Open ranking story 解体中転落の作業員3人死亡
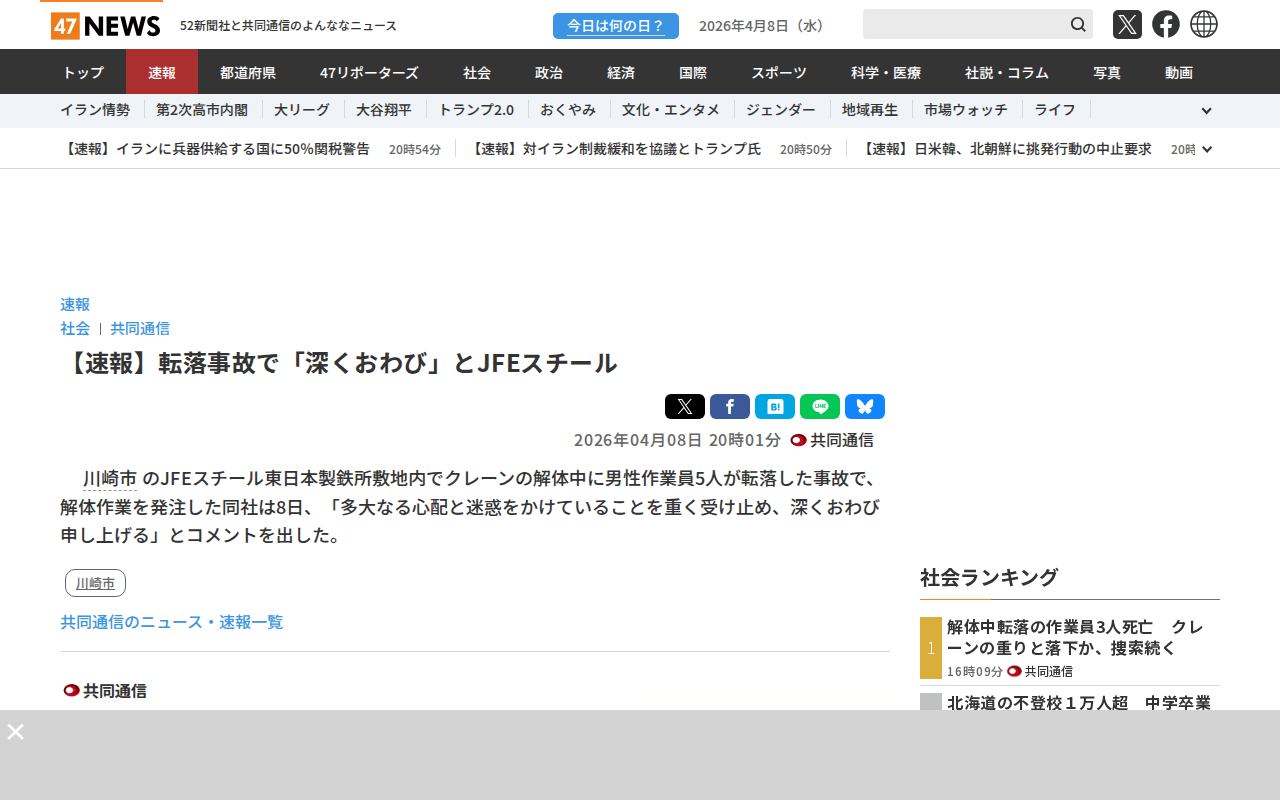 tap(1075, 637)
